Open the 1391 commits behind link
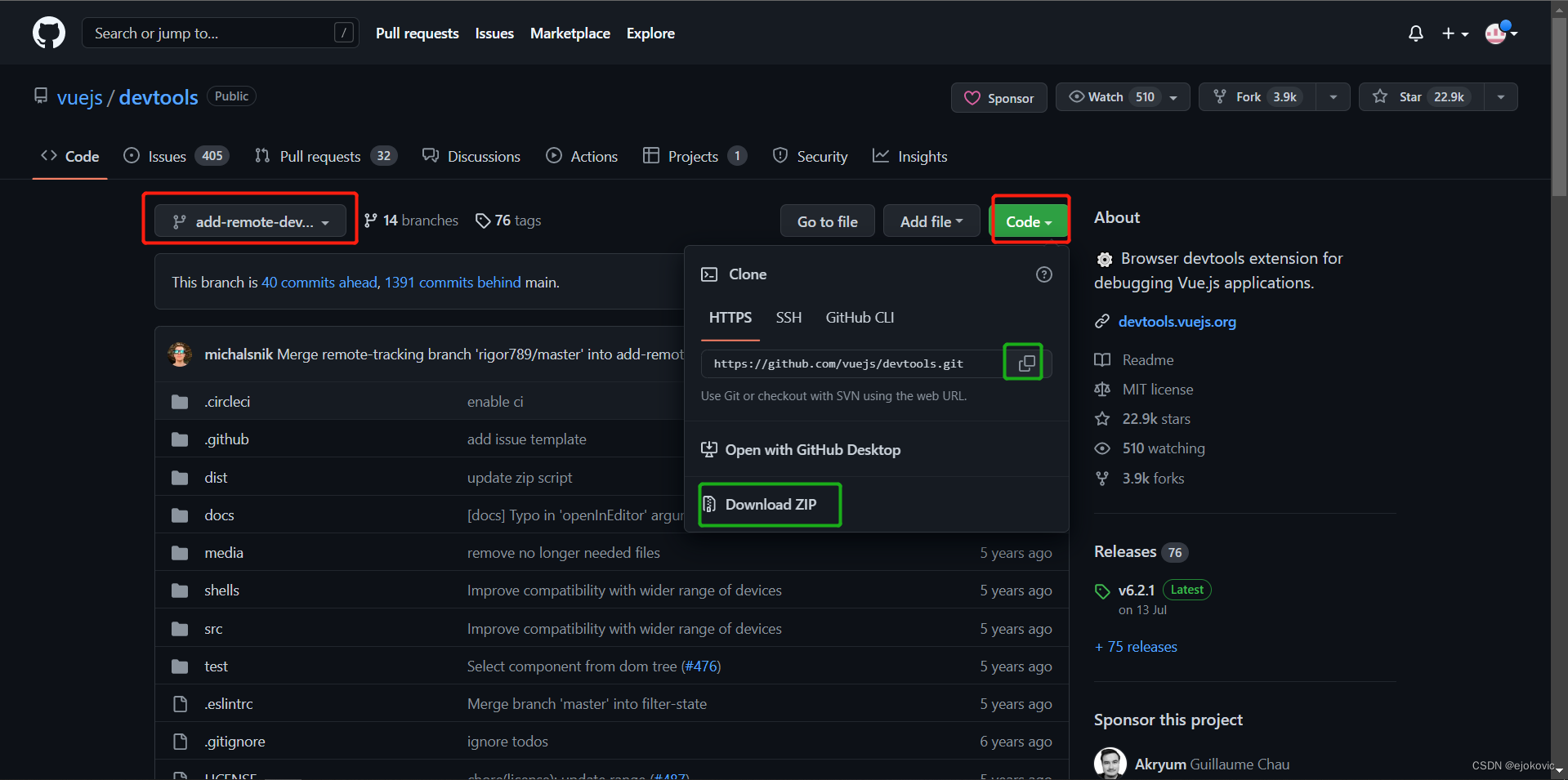The width and height of the screenshot is (1568, 780). 453,282
